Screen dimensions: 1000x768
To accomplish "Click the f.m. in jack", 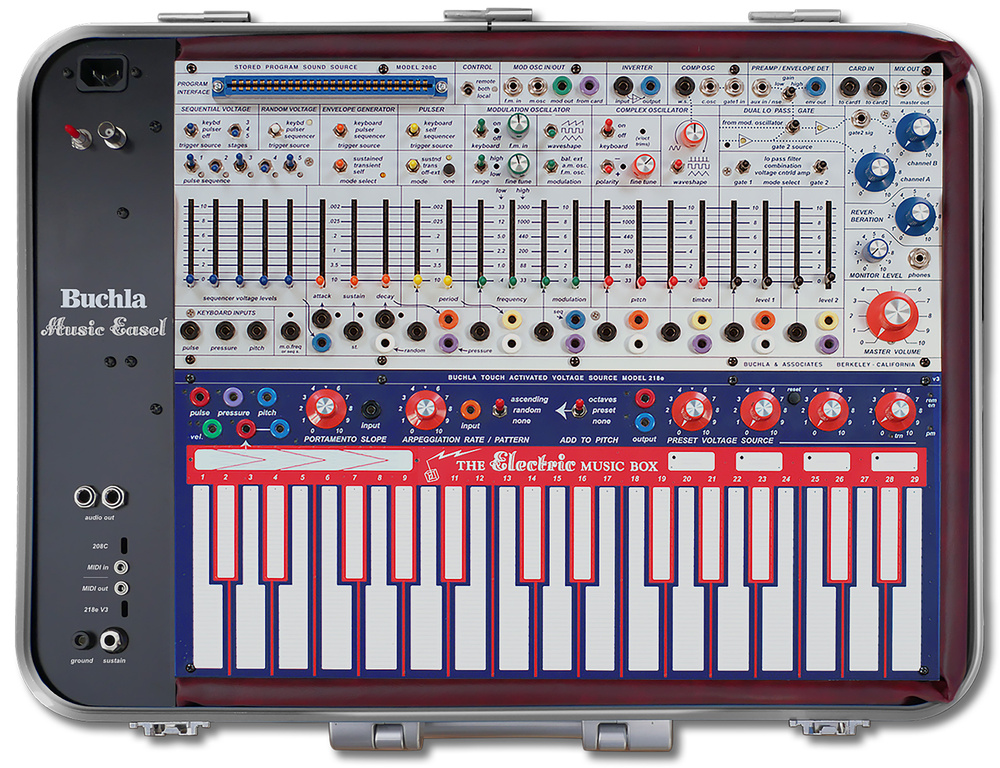I will 513,86.
